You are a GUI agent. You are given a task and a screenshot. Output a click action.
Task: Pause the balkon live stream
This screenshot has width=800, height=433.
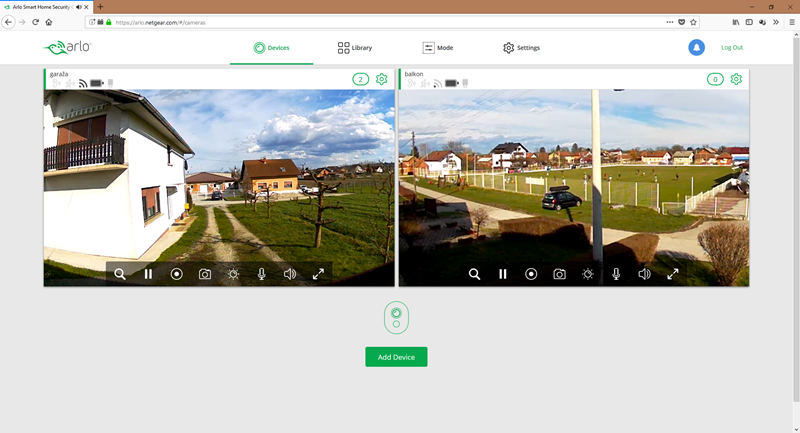click(x=503, y=274)
